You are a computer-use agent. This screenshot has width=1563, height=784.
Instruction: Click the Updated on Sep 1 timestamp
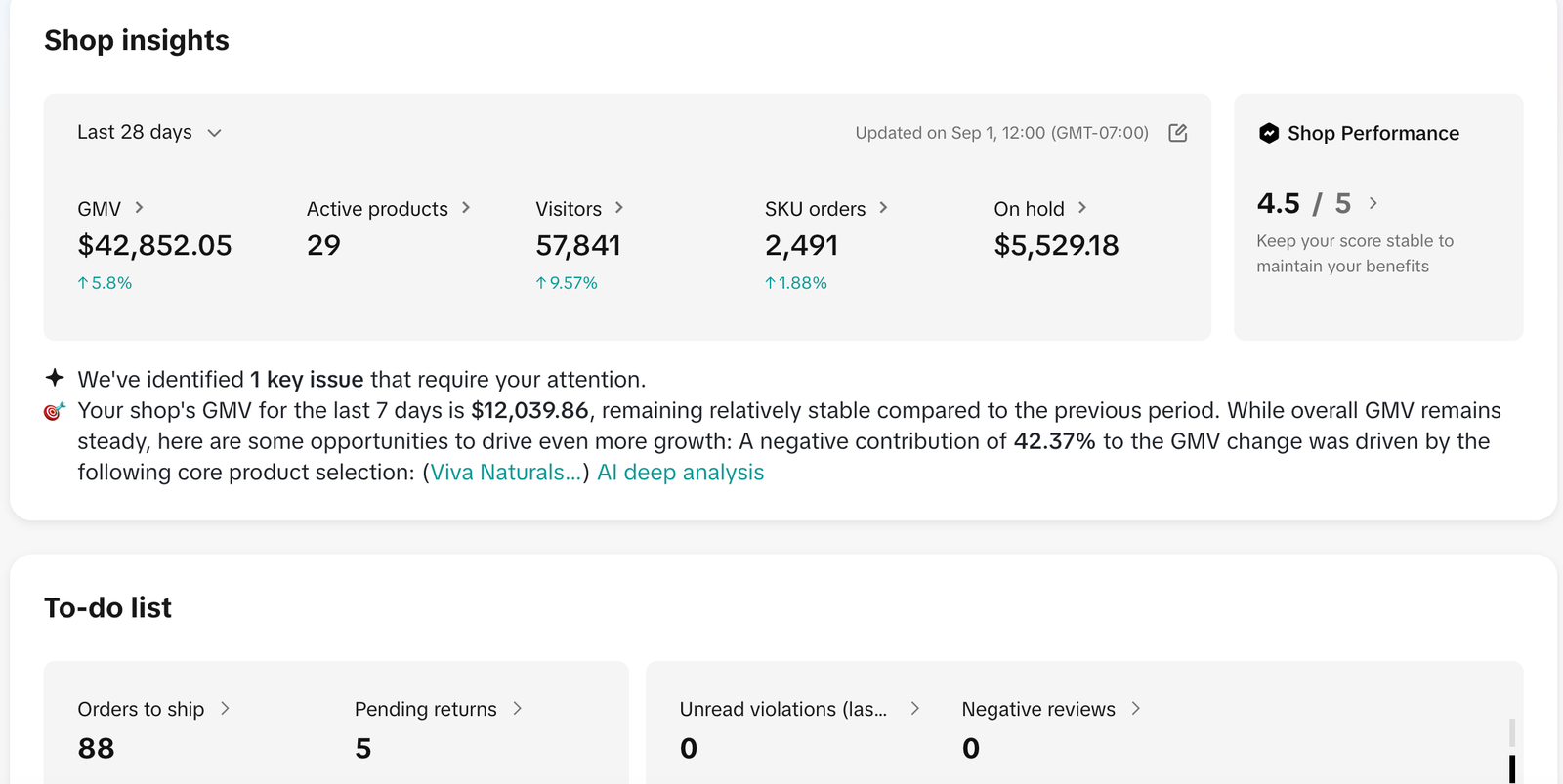[1001, 133]
